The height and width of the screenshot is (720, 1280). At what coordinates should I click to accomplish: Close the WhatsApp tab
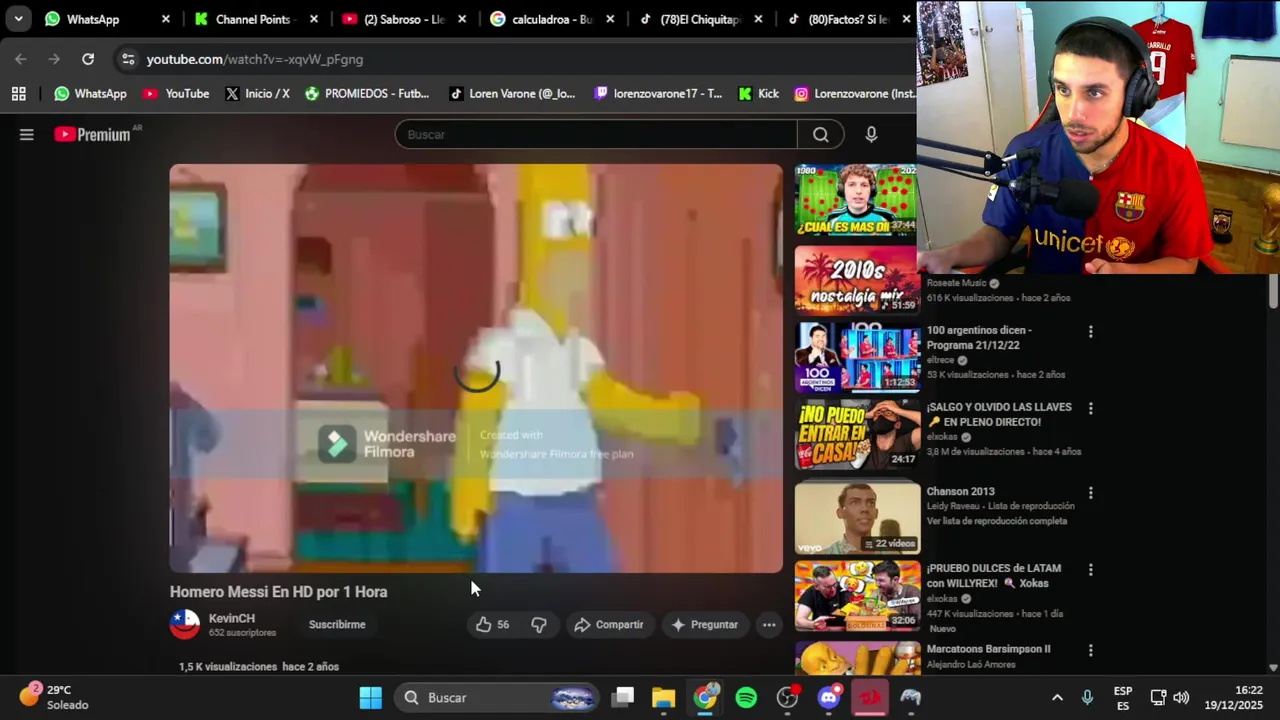[166, 19]
